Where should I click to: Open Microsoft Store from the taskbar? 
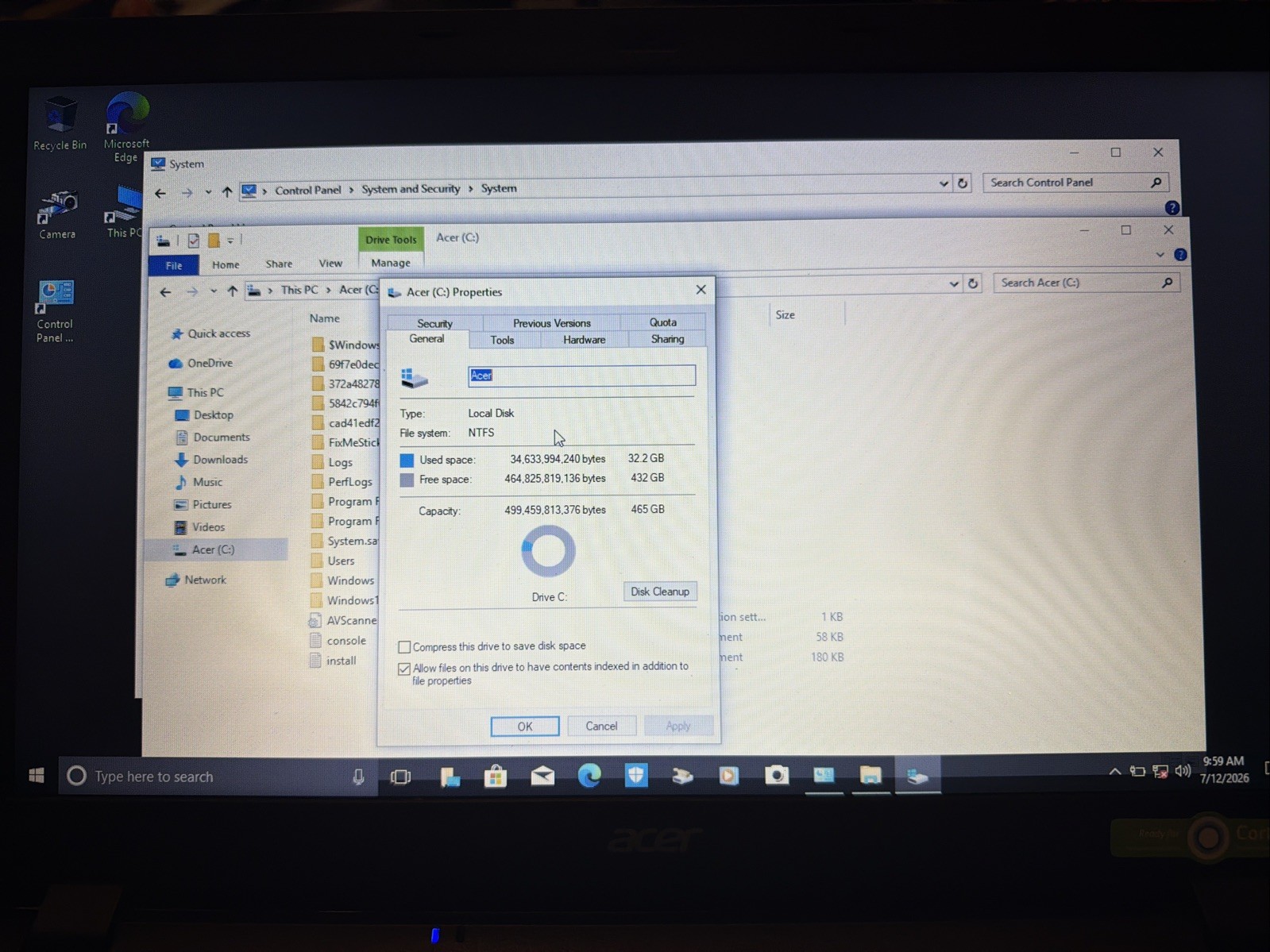click(496, 776)
